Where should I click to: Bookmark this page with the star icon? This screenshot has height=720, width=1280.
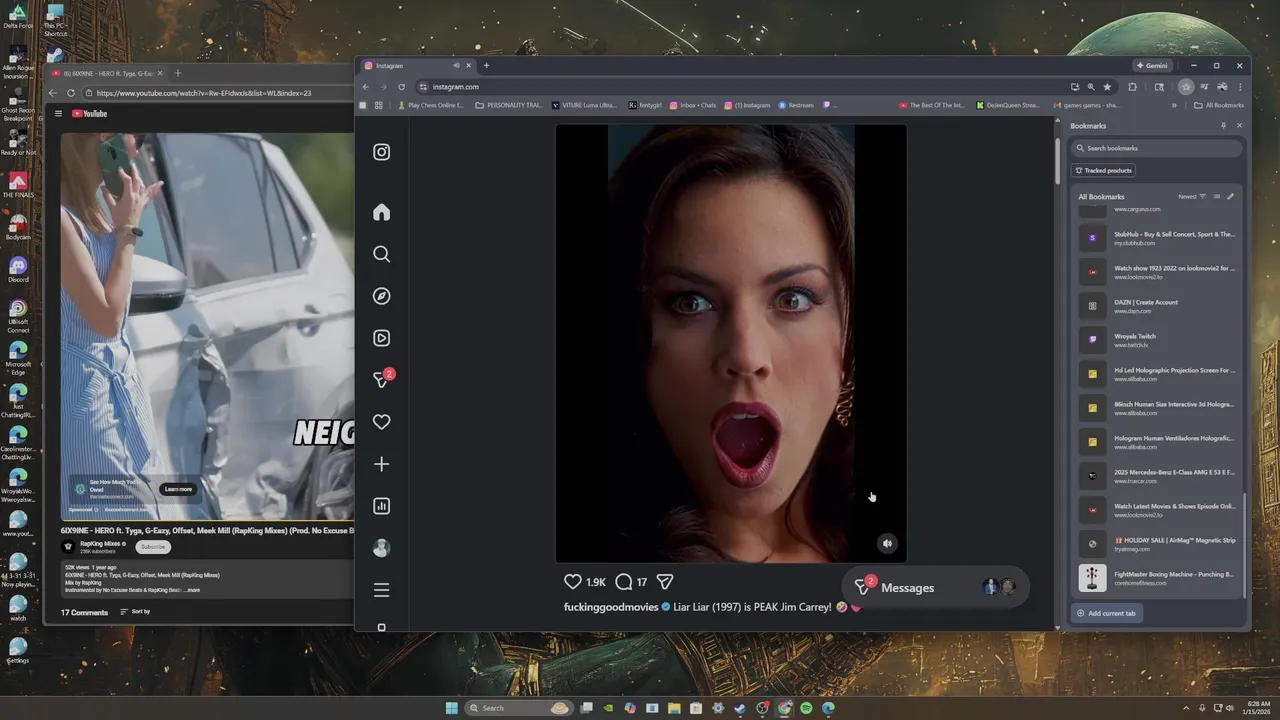[1107, 87]
